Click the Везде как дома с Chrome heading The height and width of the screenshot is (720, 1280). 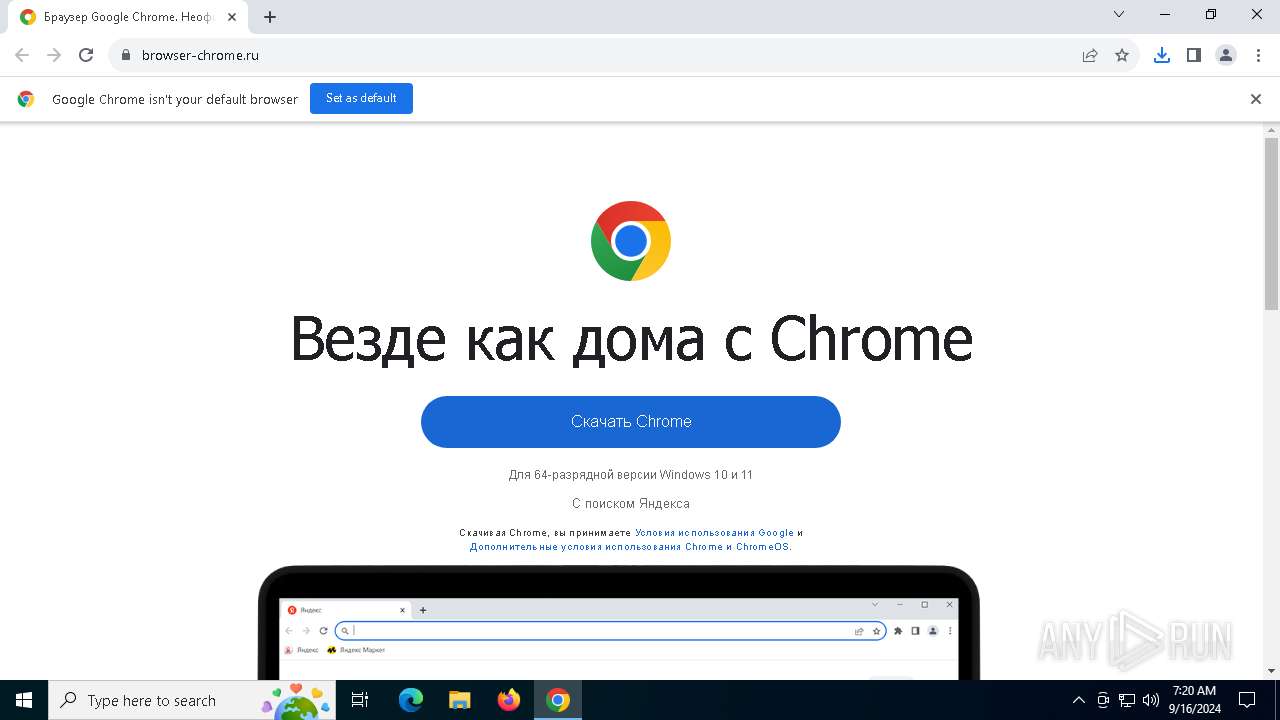[631, 338]
